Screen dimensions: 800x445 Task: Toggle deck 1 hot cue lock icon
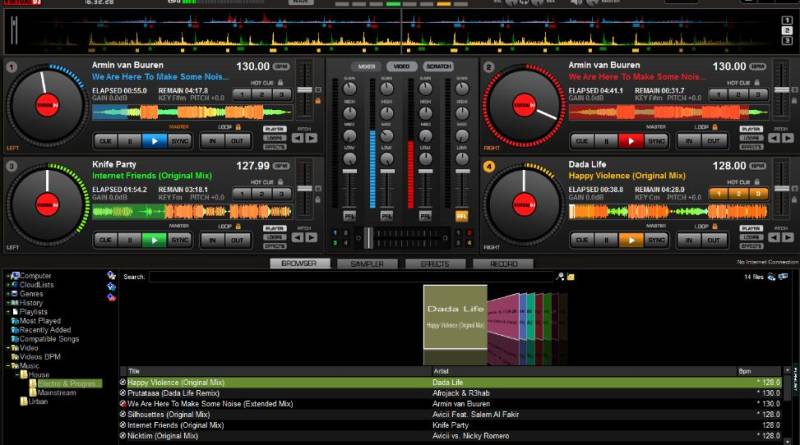pyautogui.click(x=280, y=82)
